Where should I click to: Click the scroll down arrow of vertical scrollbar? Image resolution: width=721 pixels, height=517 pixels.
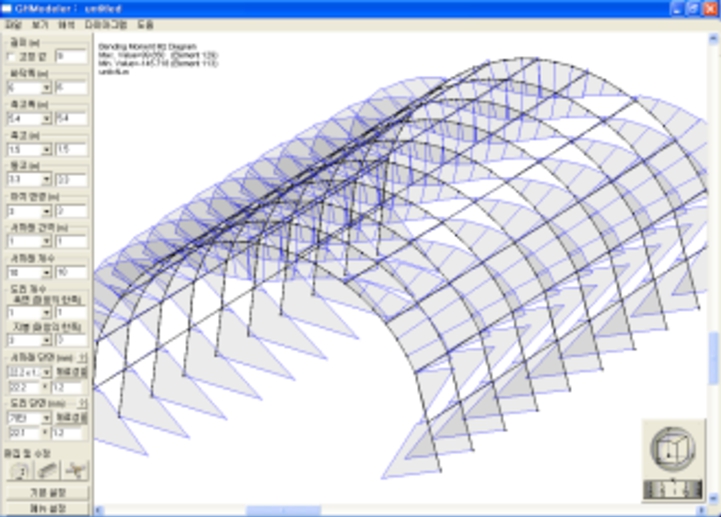pyautogui.click(x=713, y=497)
